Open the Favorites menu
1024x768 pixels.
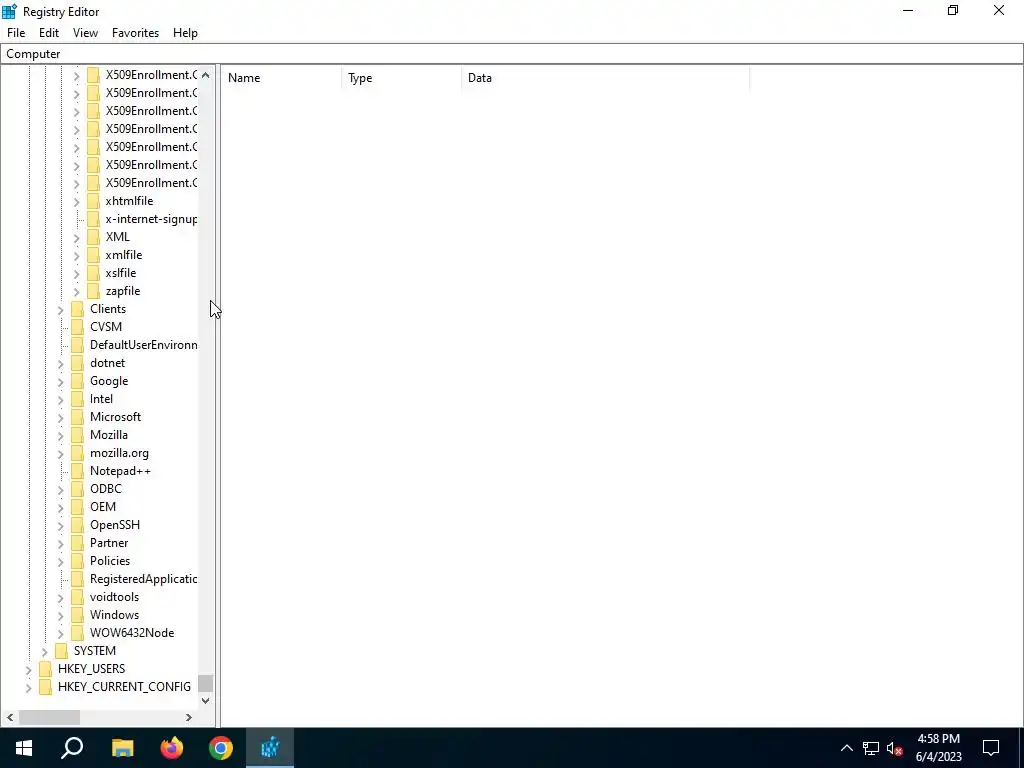point(135,33)
